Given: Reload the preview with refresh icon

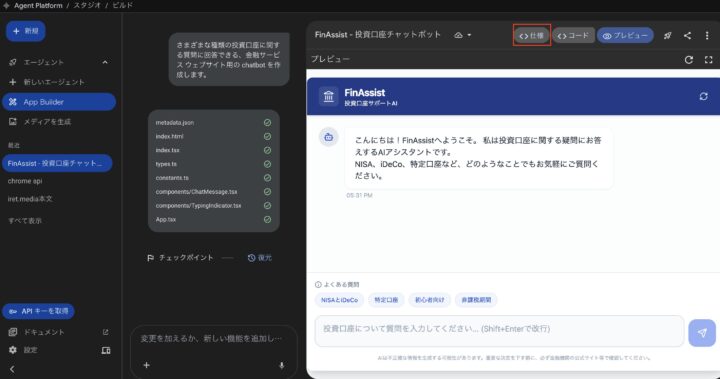Looking at the screenshot, I should tap(689, 60).
